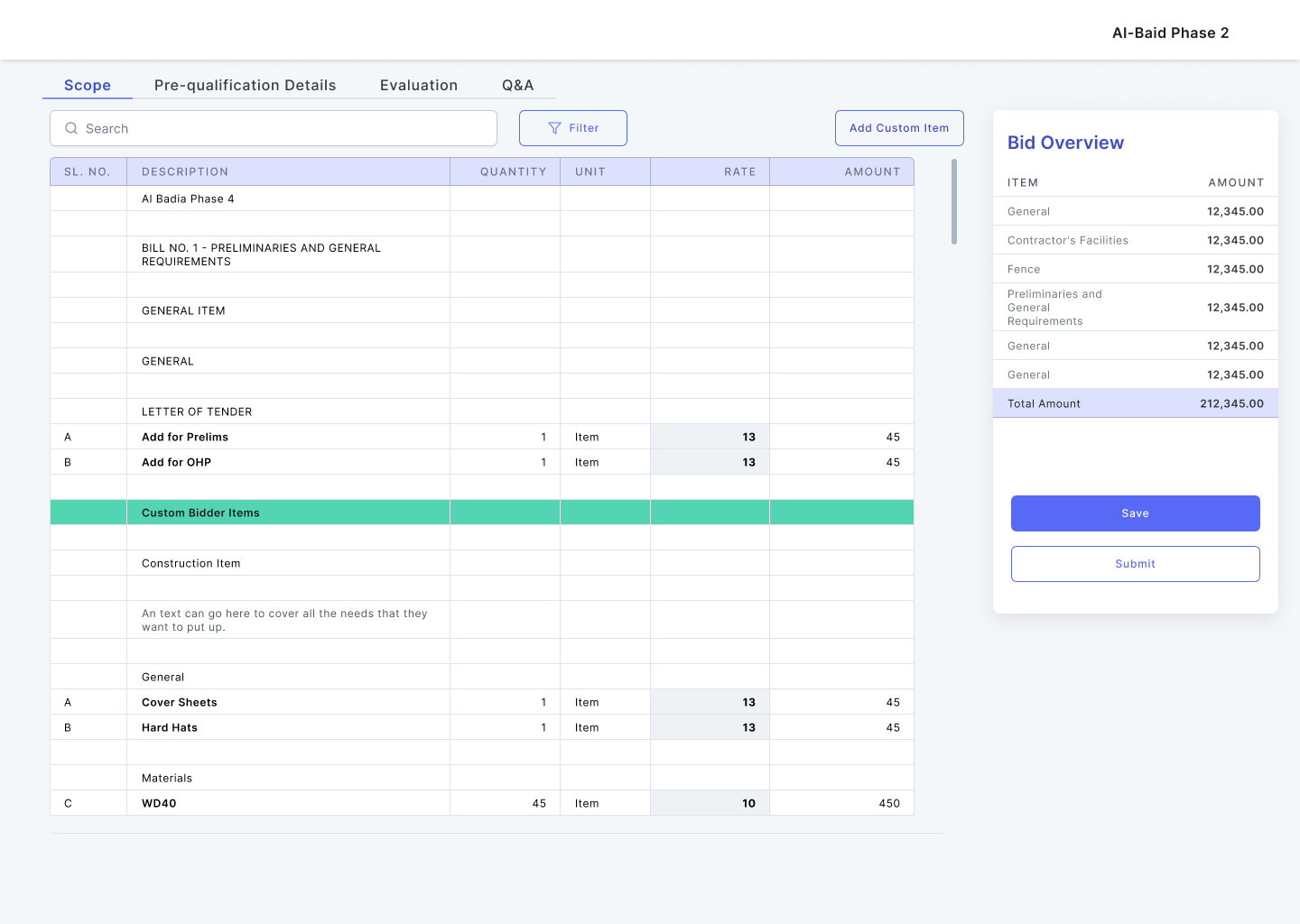Edit the rate for WD40
The height and width of the screenshot is (924, 1300).
pos(710,802)
